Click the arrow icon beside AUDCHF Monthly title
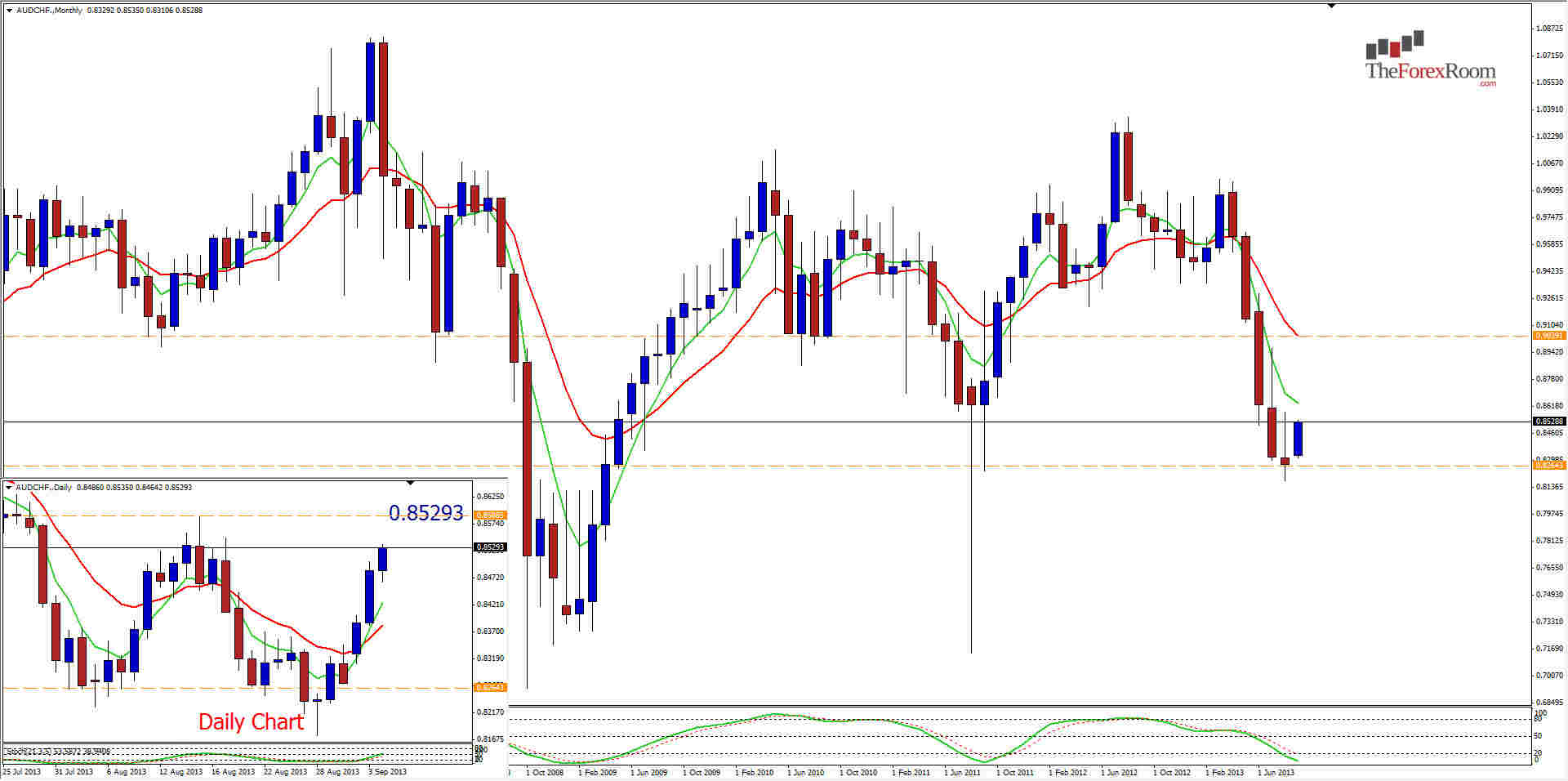This screenshot has height=781, width=1568. (x=9, y=11)
